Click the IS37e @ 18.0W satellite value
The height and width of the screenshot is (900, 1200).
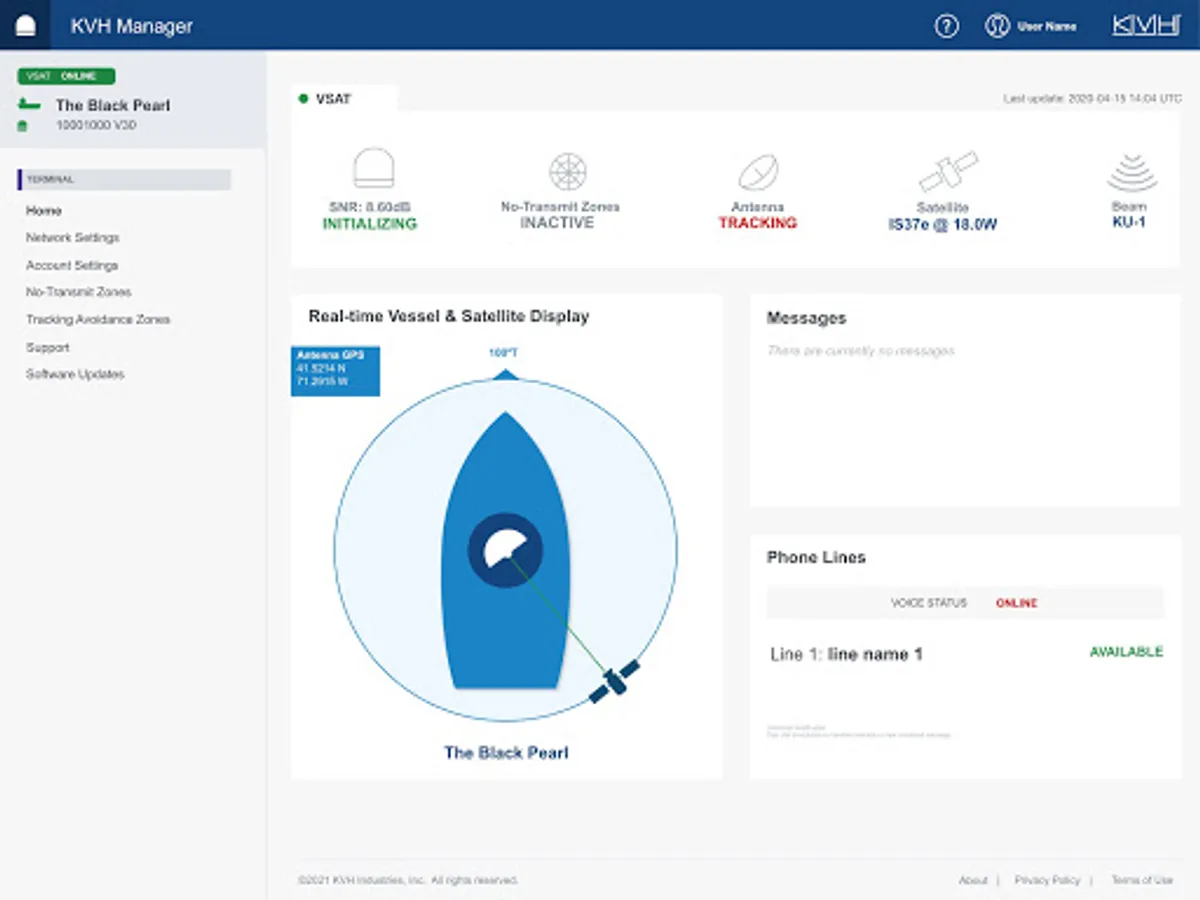pyautogui.click(x=943, y=225)
